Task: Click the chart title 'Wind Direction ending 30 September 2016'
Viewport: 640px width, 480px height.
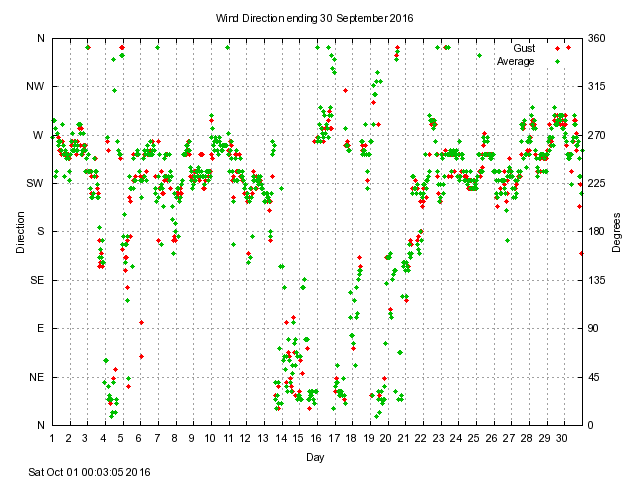Action: coord(314,18)
